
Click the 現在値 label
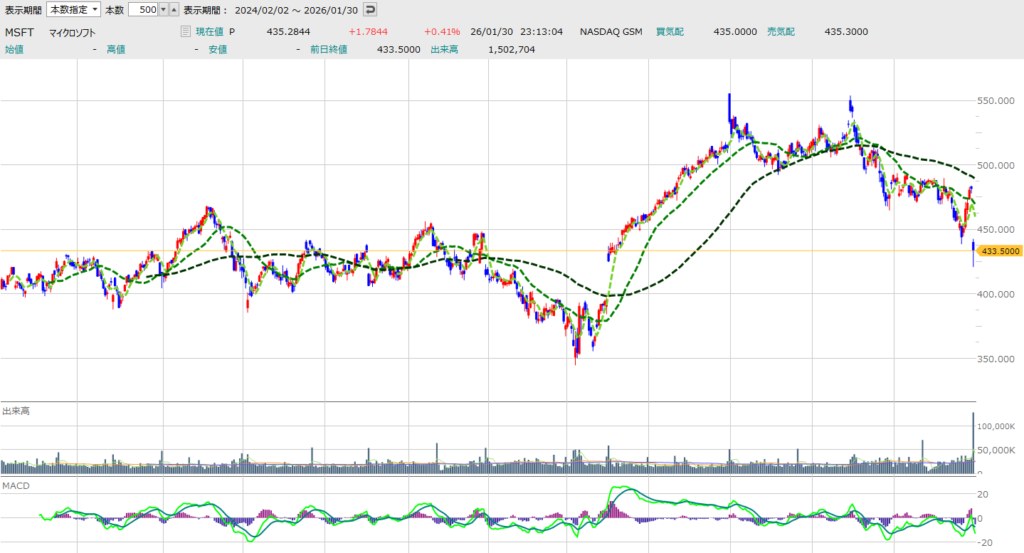click(x=209, y=32)
